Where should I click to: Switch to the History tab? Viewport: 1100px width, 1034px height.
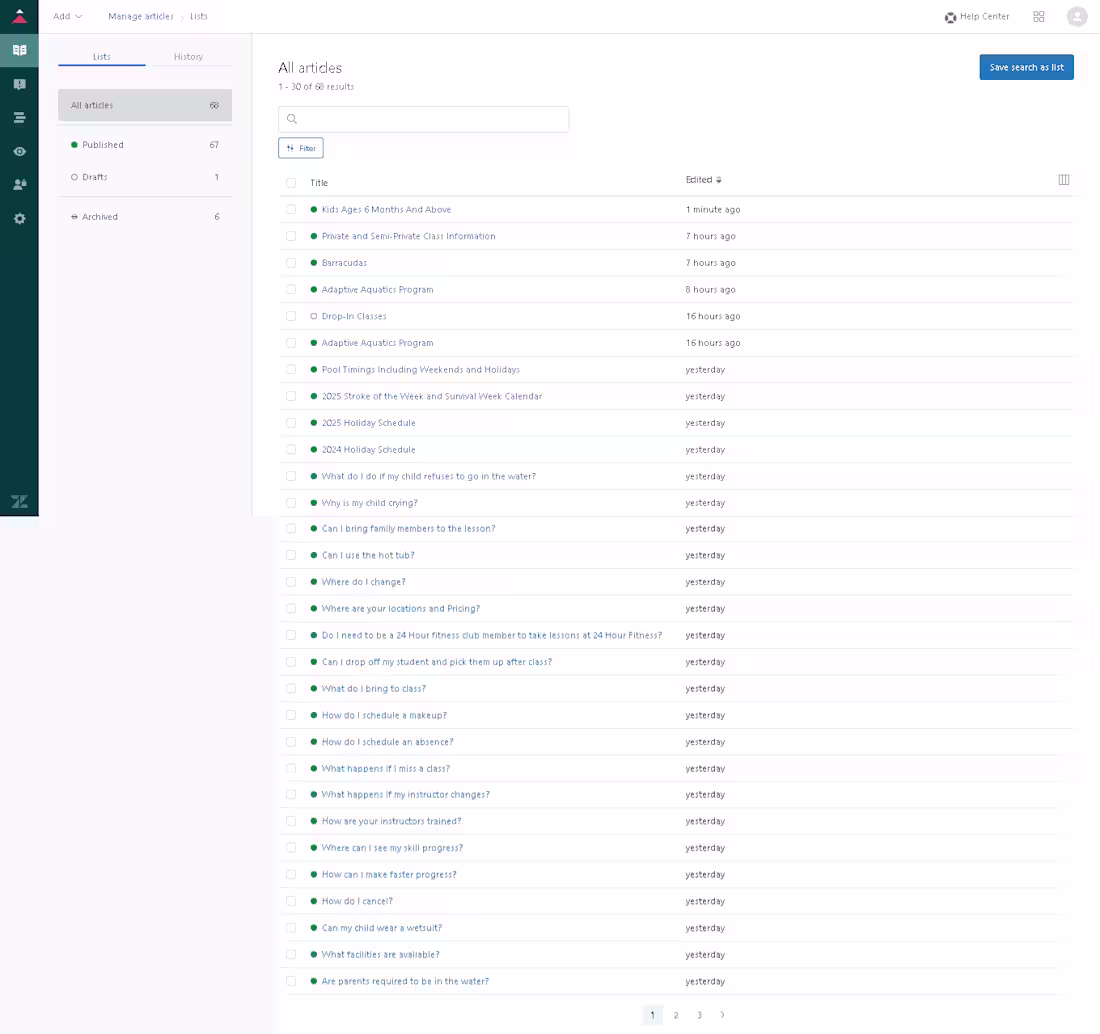coord(188,57)
